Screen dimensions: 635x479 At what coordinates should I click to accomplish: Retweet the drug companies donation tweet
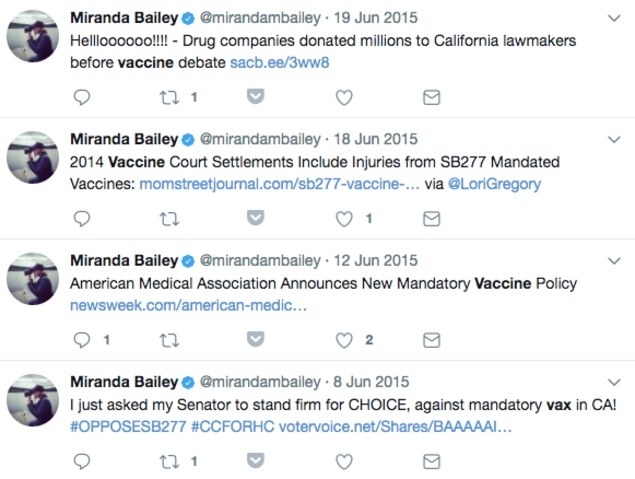click(169, 98)
